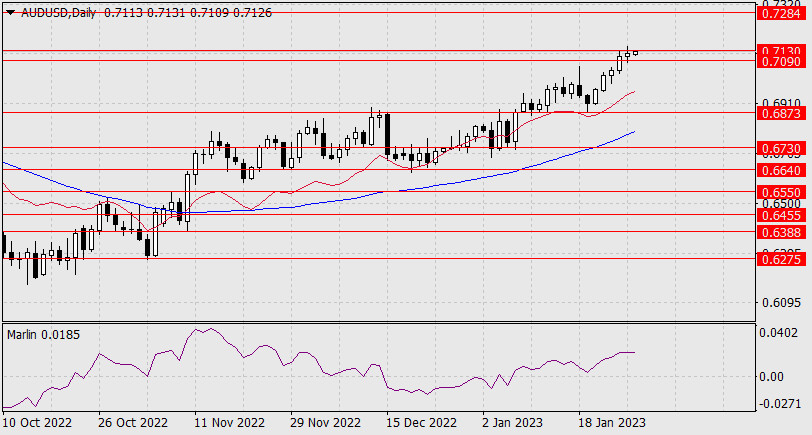Select the 0.6730 price level label
The height and width of the screenshot is (435, 812).
pyautogui.click(x=781, y=149)
